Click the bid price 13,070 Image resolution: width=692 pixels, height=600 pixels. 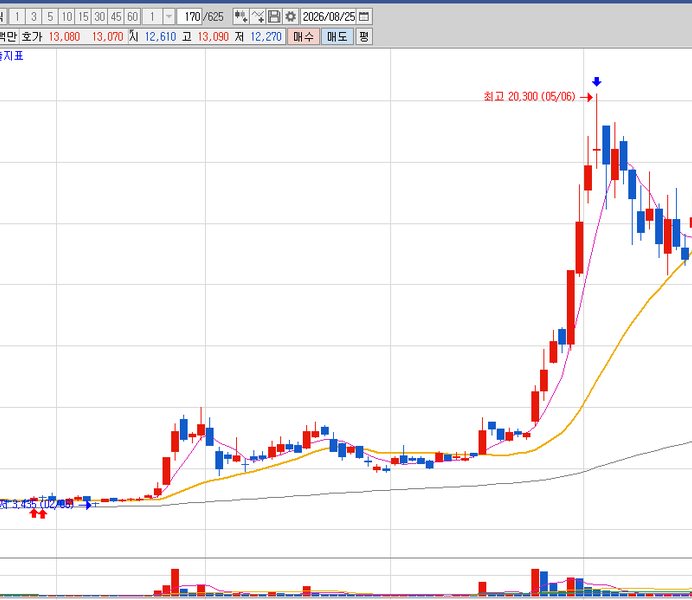pos(108,36)
